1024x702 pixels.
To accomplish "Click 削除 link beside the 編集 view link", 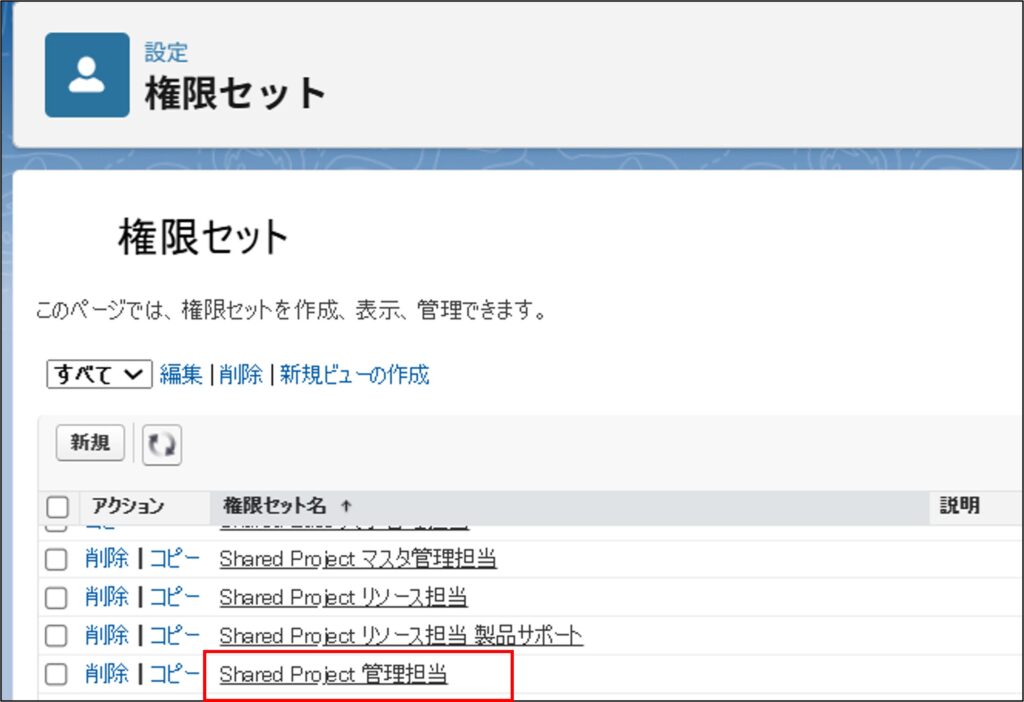I will 241,375.
